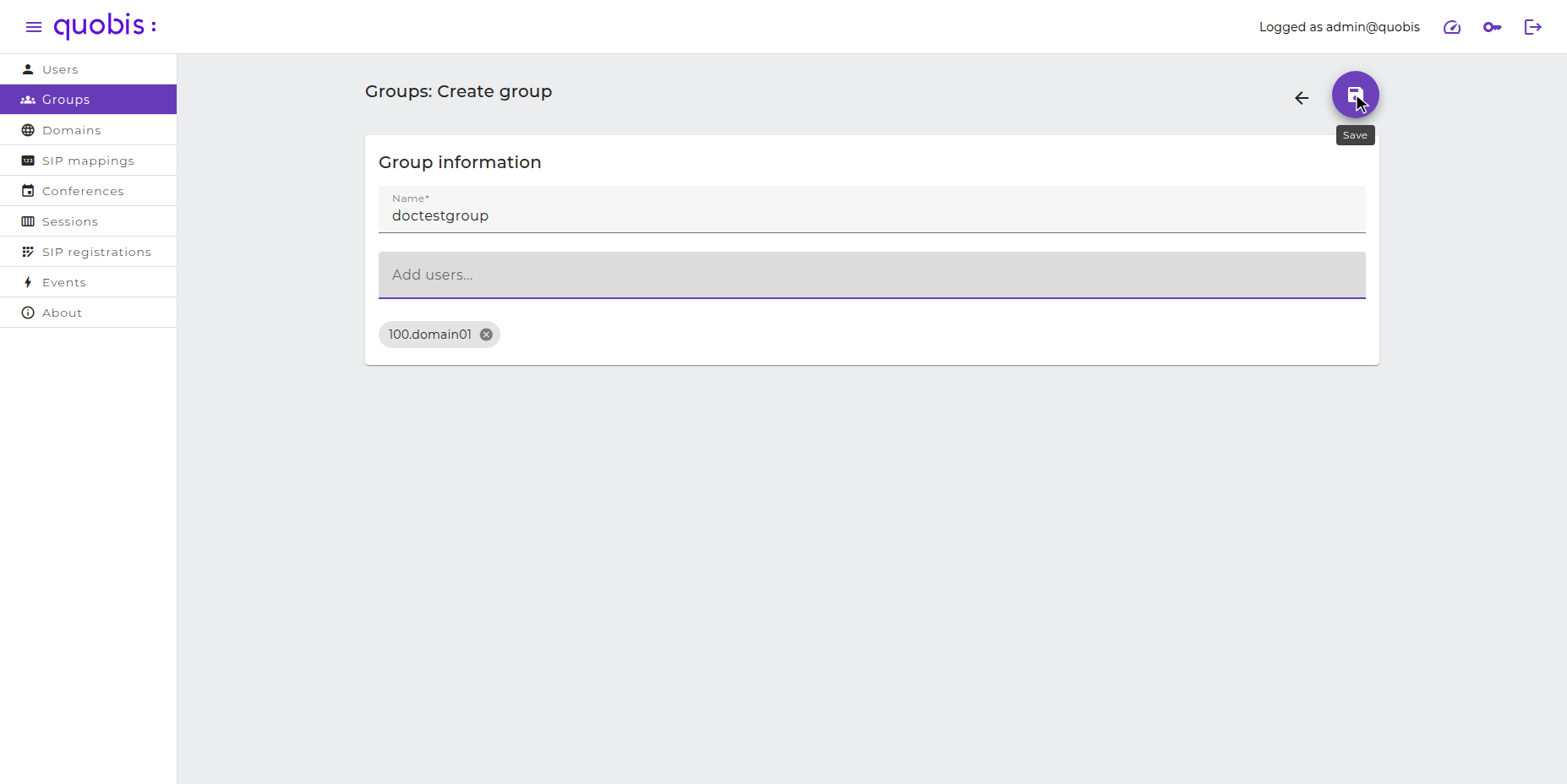Screen dimensions: 1567x784
Task: Select Groups in the sidebar
Action: pyautogui.click(x=89, y=100)
